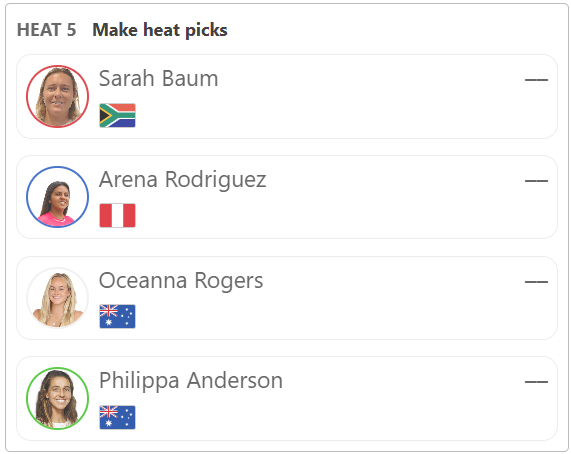Viewport: 571px width, 454px height.
Task: Click the dash next to Sarah Baum
Action: 536,80
